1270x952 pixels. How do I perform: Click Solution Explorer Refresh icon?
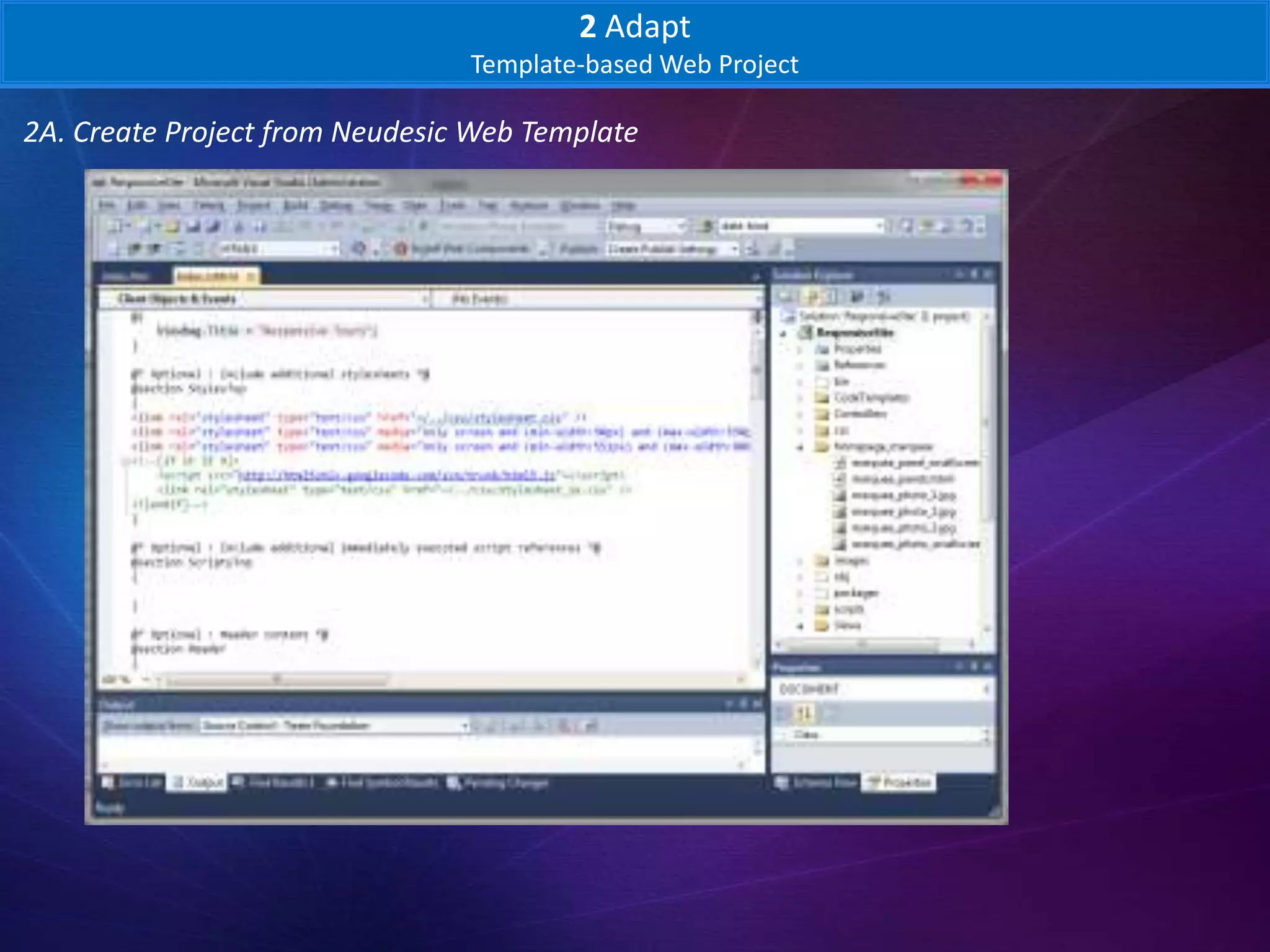(x=832, y=296)
